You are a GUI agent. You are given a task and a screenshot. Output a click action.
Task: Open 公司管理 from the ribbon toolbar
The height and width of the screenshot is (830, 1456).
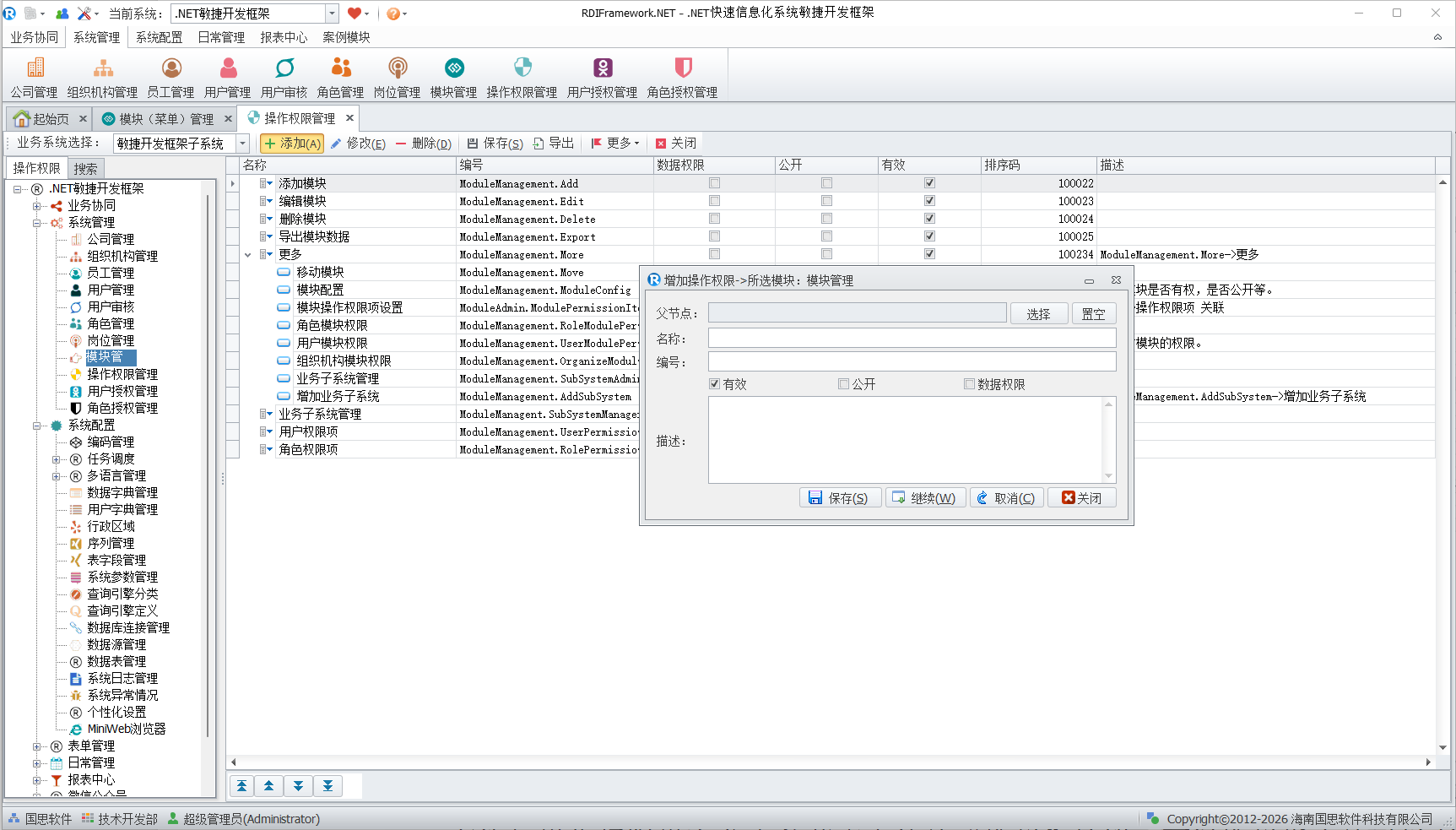point(34,78)
